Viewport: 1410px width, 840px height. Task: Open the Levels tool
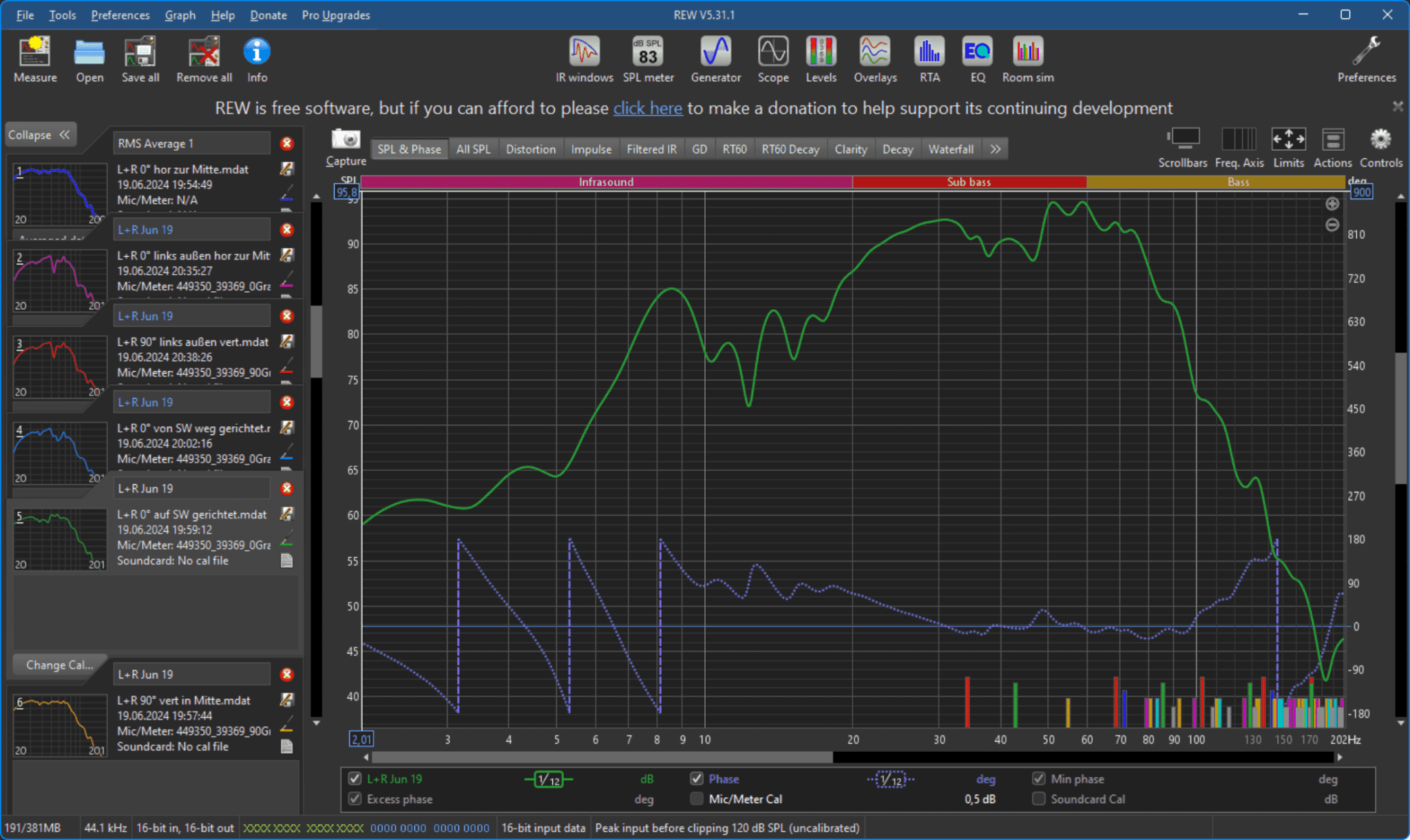click(x=821, y=59)
